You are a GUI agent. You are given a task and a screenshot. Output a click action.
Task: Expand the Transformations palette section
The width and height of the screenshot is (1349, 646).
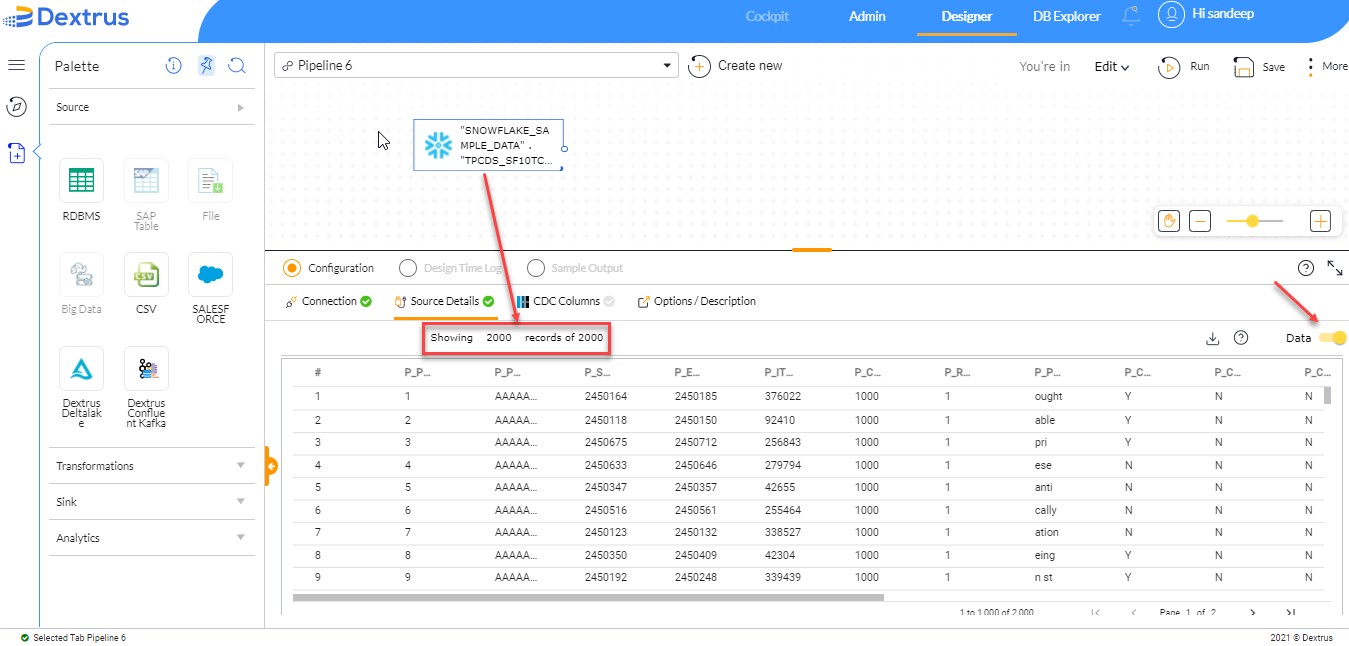point(152,466)
